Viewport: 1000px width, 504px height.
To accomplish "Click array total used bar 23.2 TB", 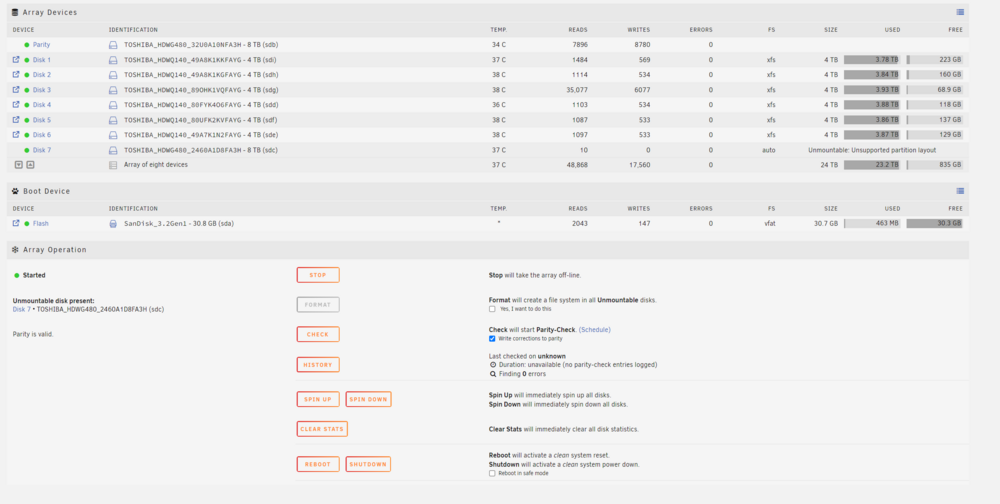I will point(872,165).
